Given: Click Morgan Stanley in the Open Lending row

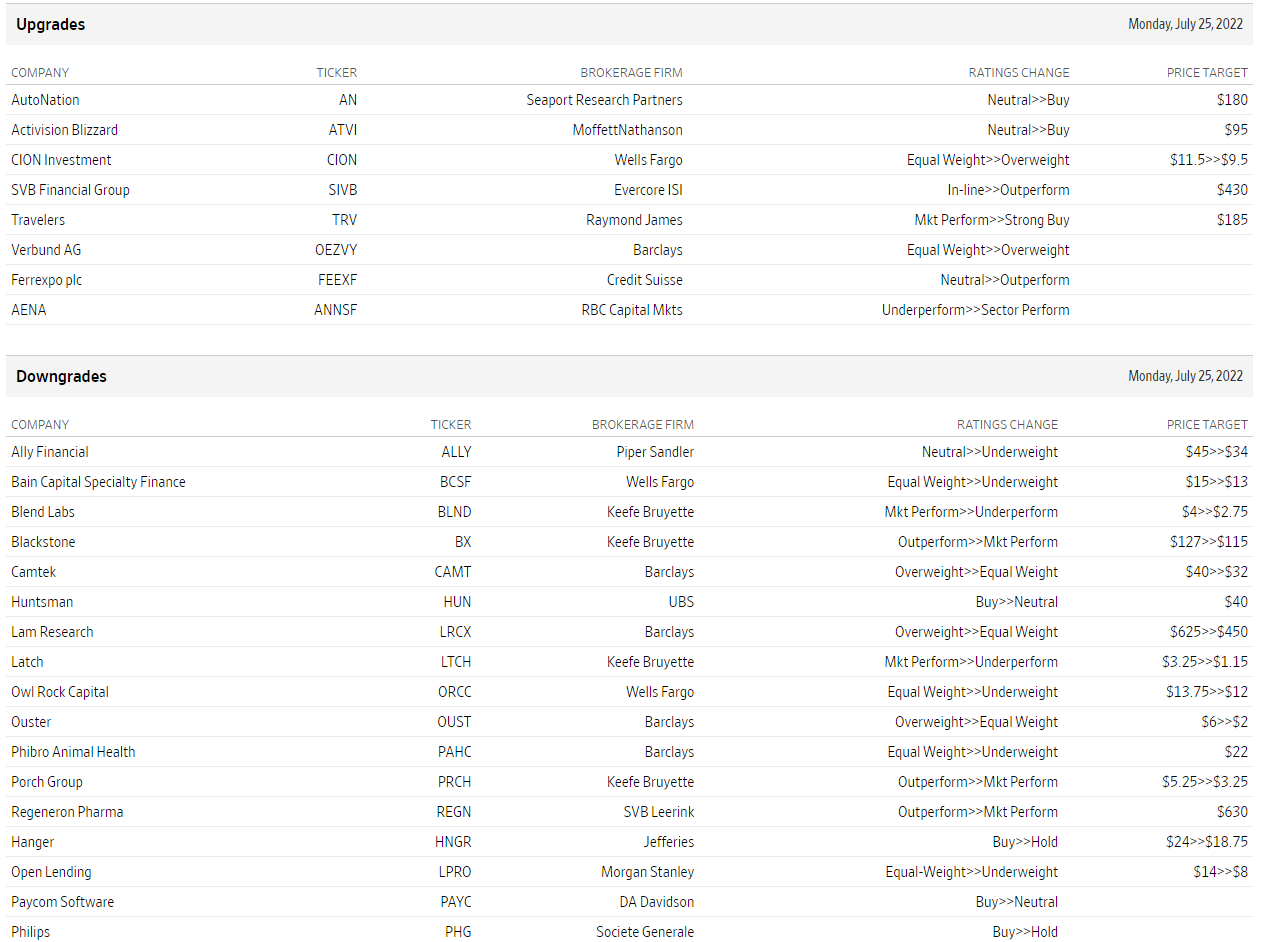Looking at the screenshot, I should (647, 872).
